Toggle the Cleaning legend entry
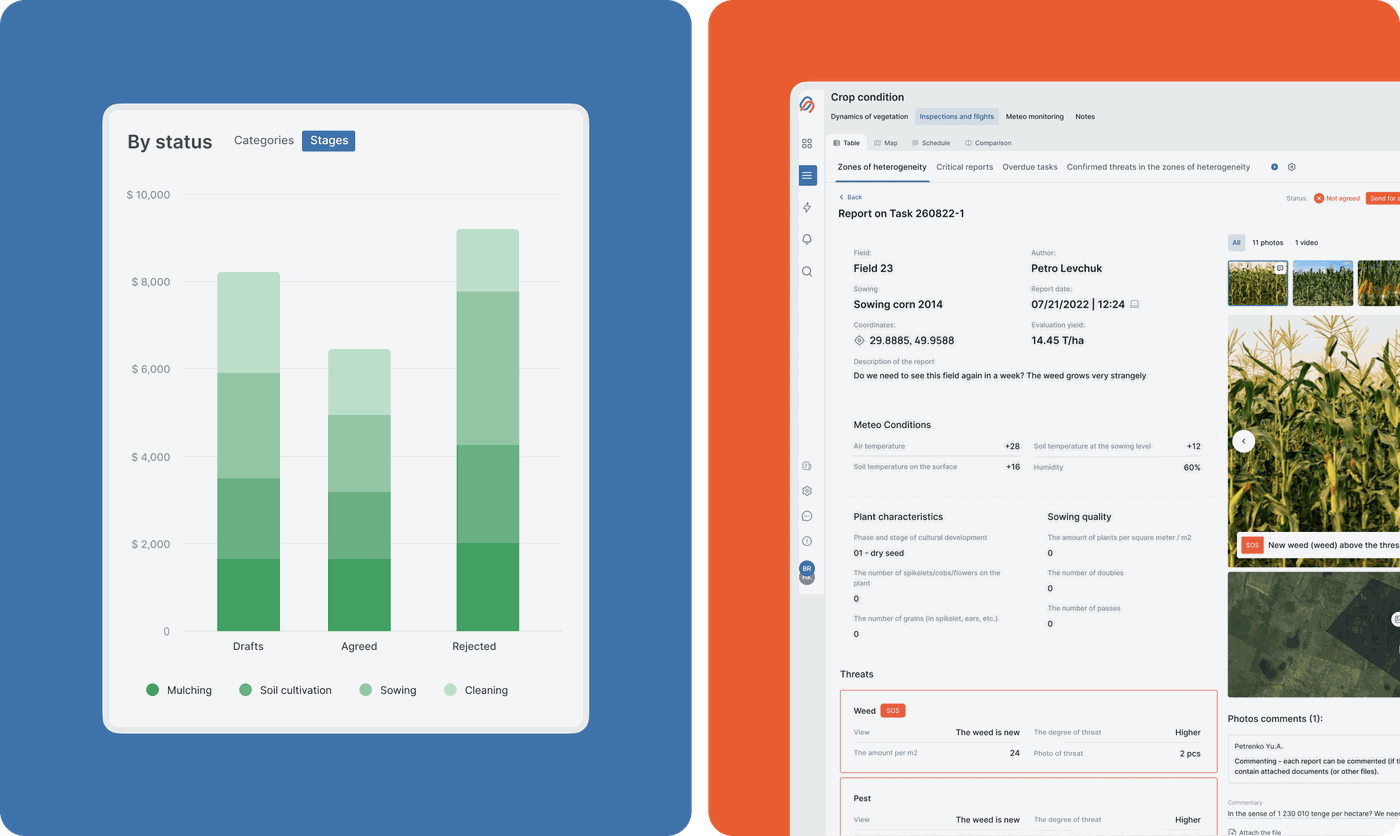1400x836 pixels. pos(476,690)
